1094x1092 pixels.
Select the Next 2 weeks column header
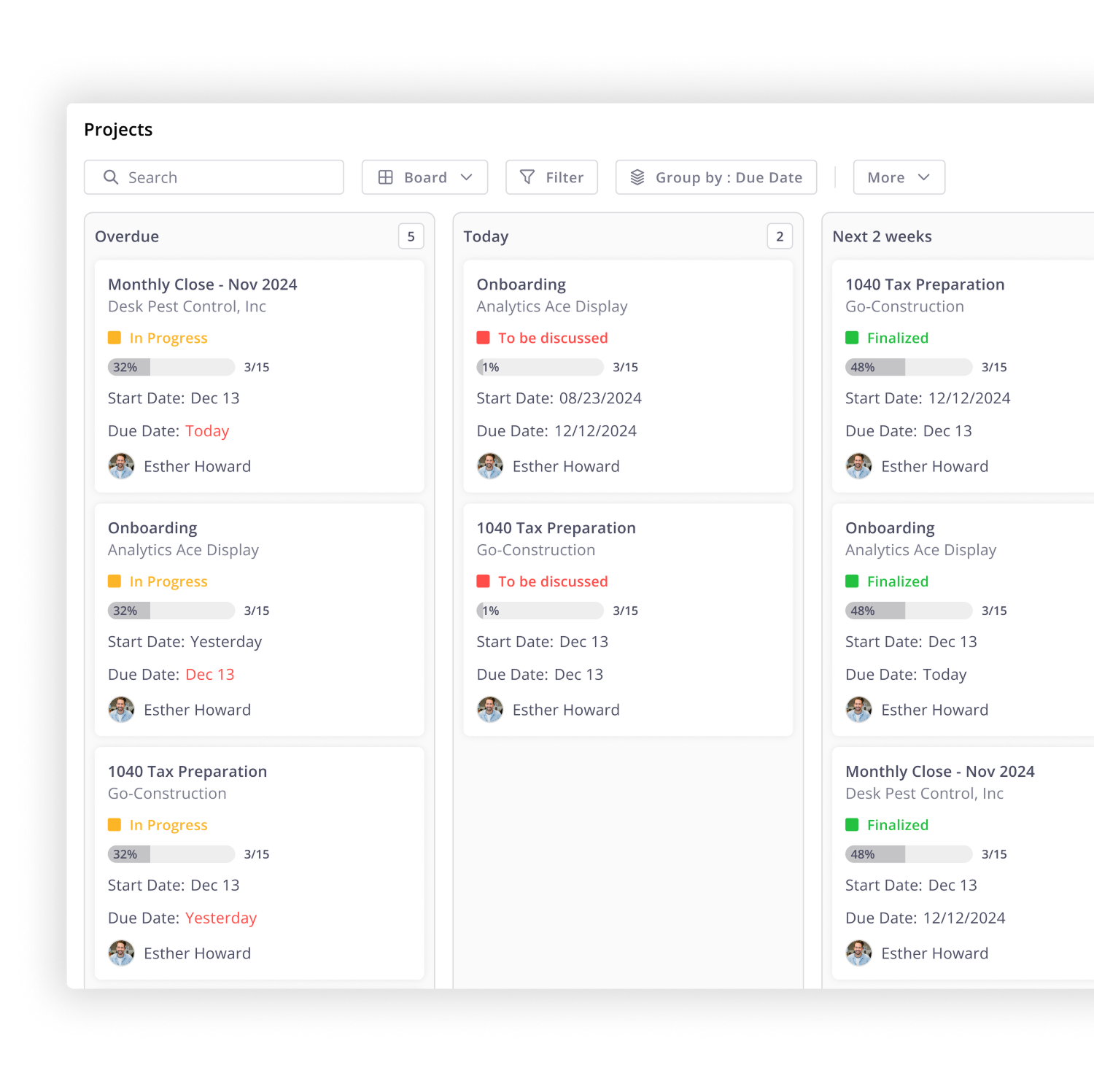tap(882, 236)
